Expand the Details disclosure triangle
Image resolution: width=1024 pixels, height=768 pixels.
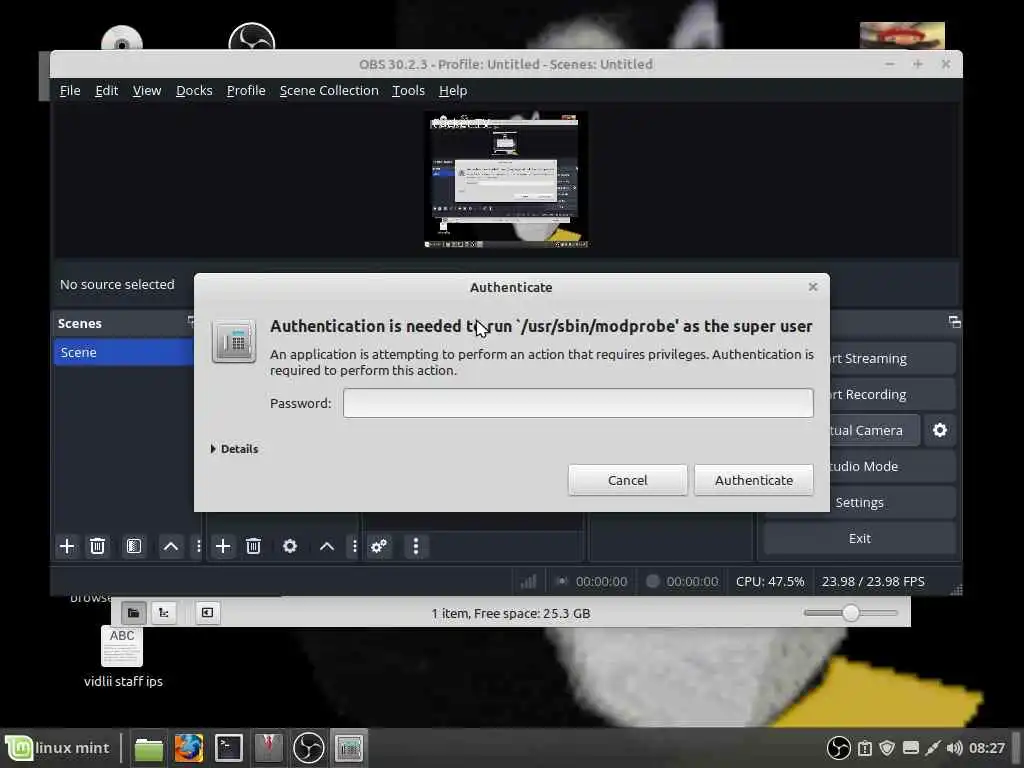tap(213, 449)
